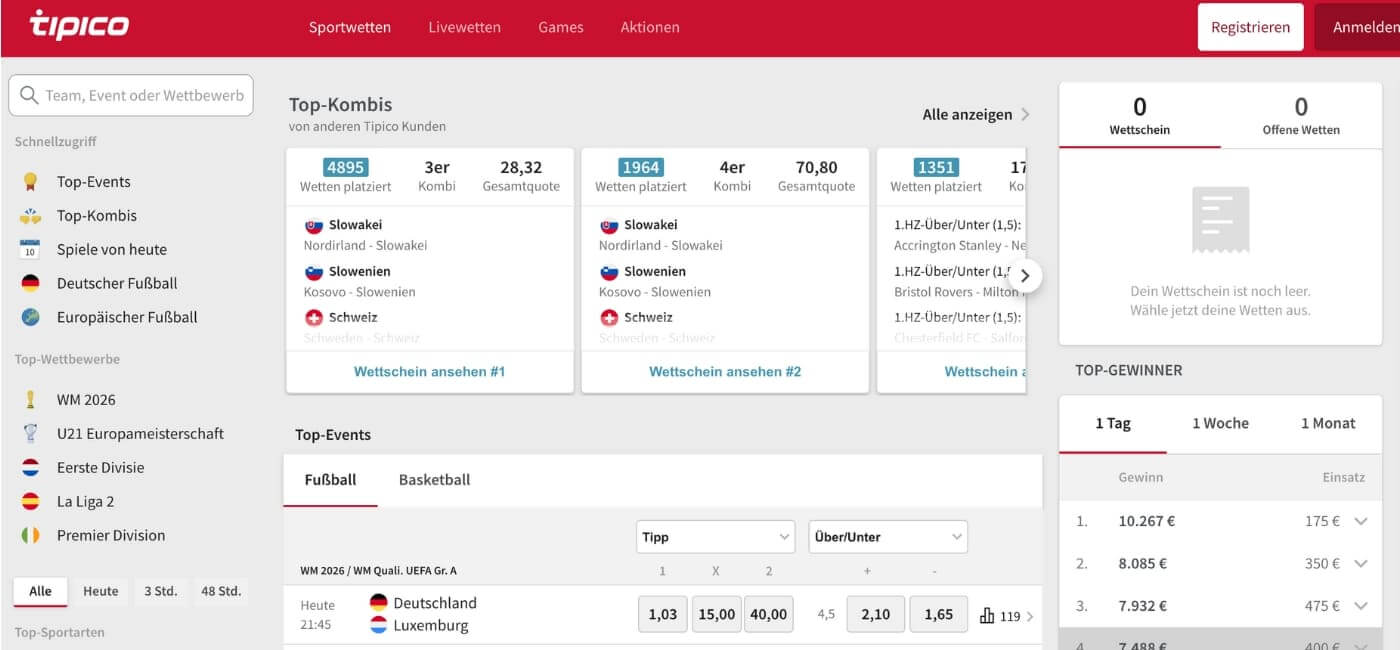
Task: Select the Heute time filter
Action: tap(100, 591)
